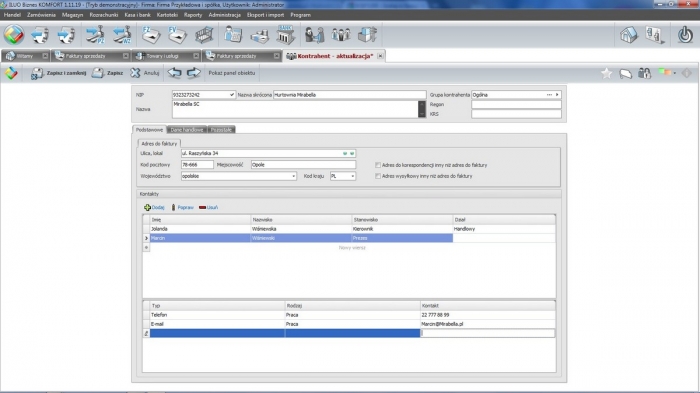Screen dimensions: 700x393
Task: Click the Stanowisko column header
Action: pyautogui.click(x=402, y=220)
